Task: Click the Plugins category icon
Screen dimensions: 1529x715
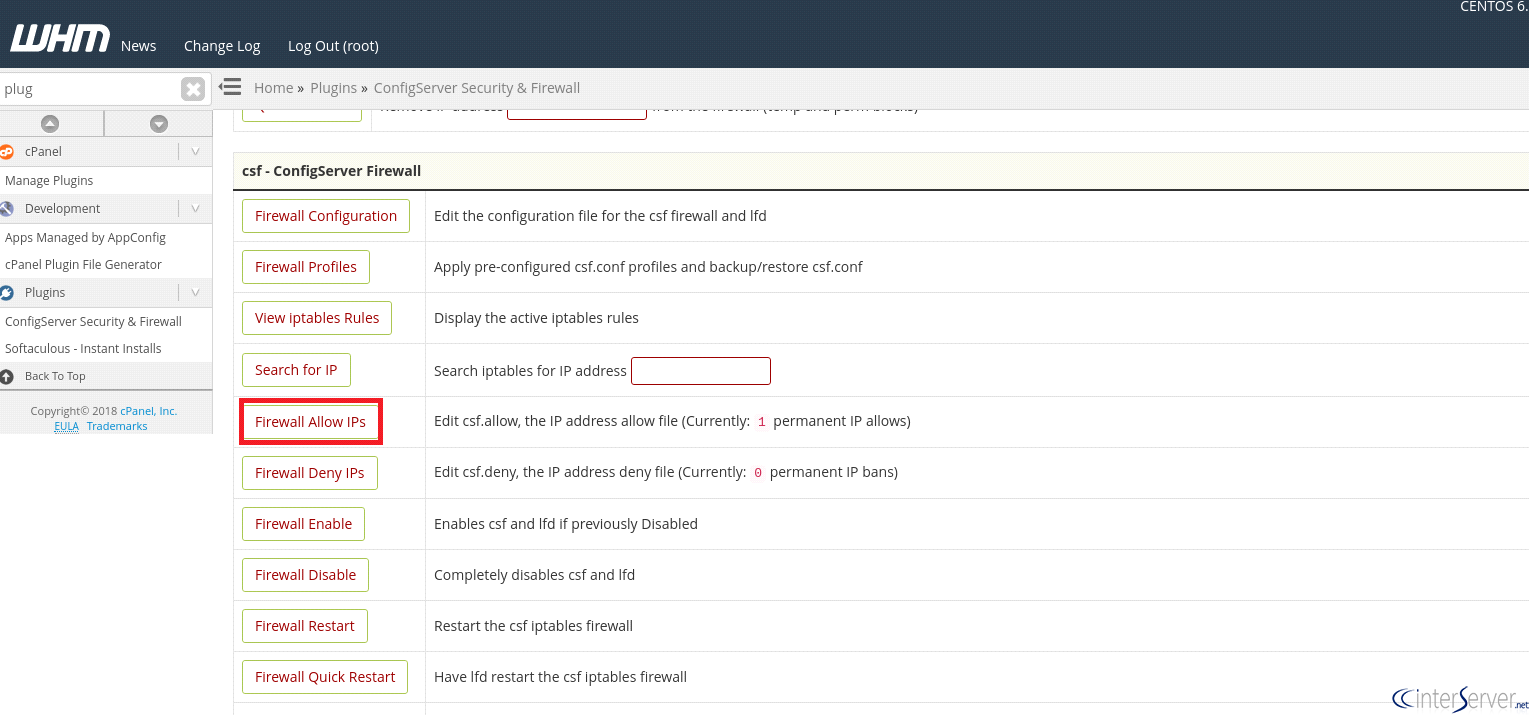Action: point(7,293)
